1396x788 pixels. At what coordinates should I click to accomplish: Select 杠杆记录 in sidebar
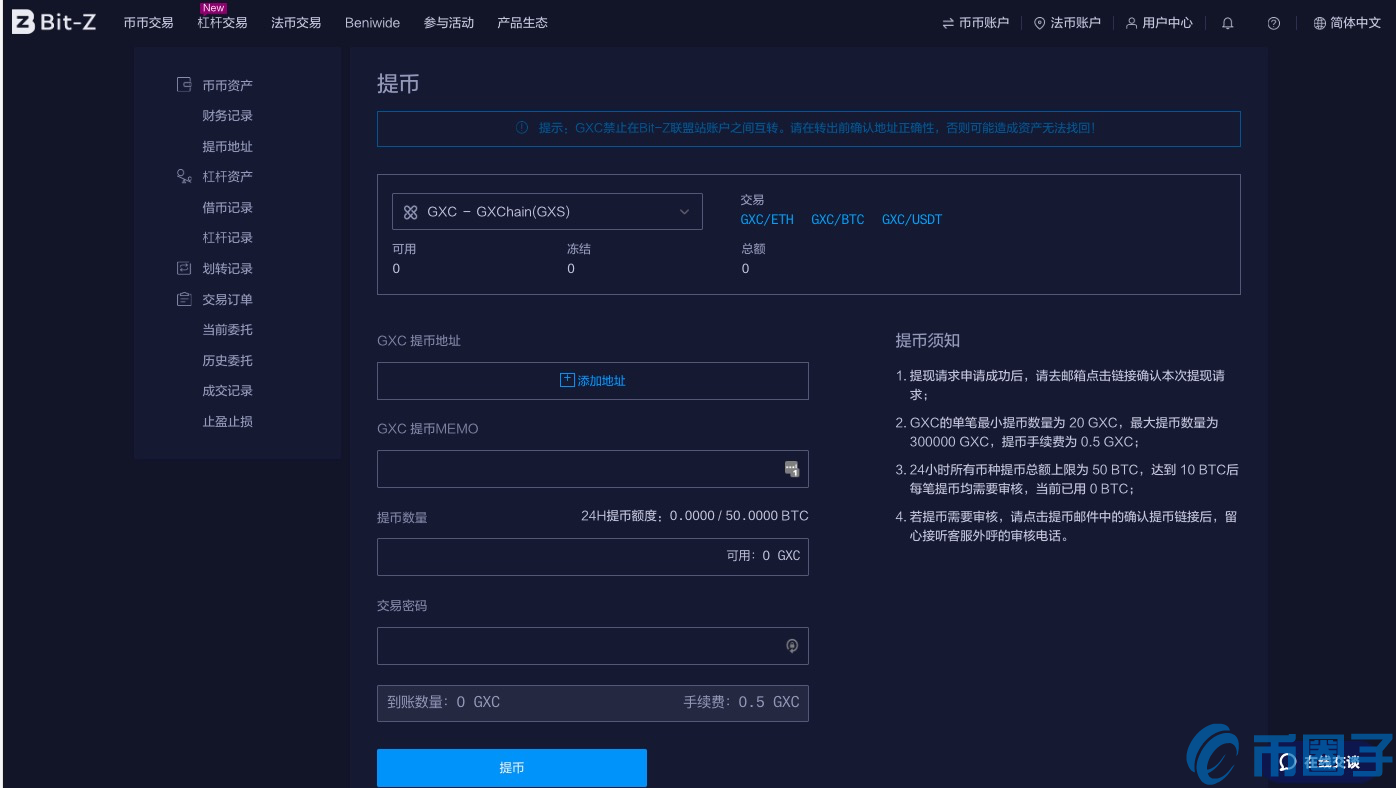pos(227,238)
